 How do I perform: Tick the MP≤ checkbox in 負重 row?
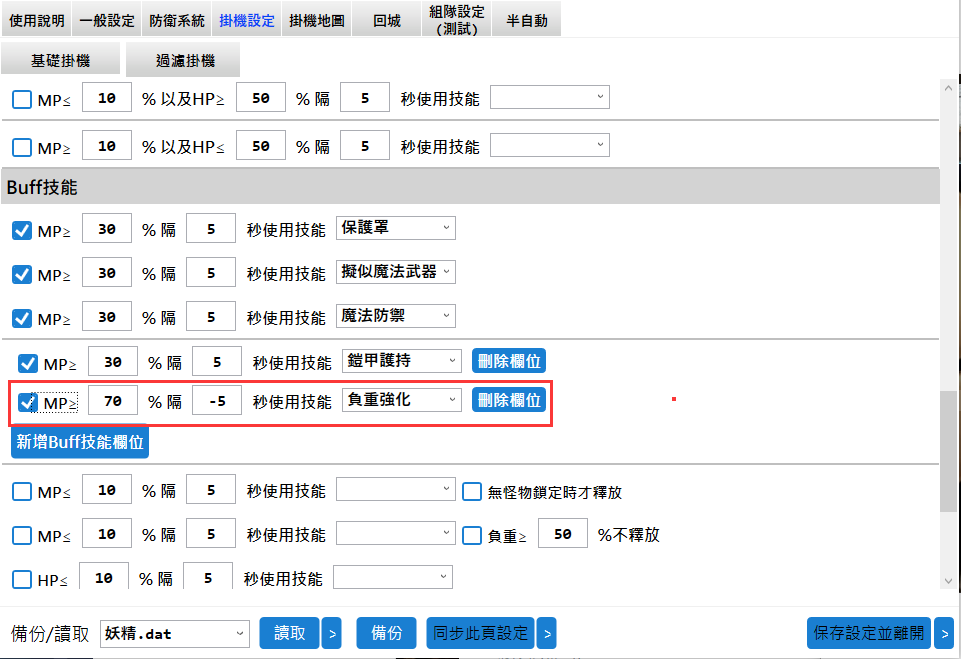(22, 535)
